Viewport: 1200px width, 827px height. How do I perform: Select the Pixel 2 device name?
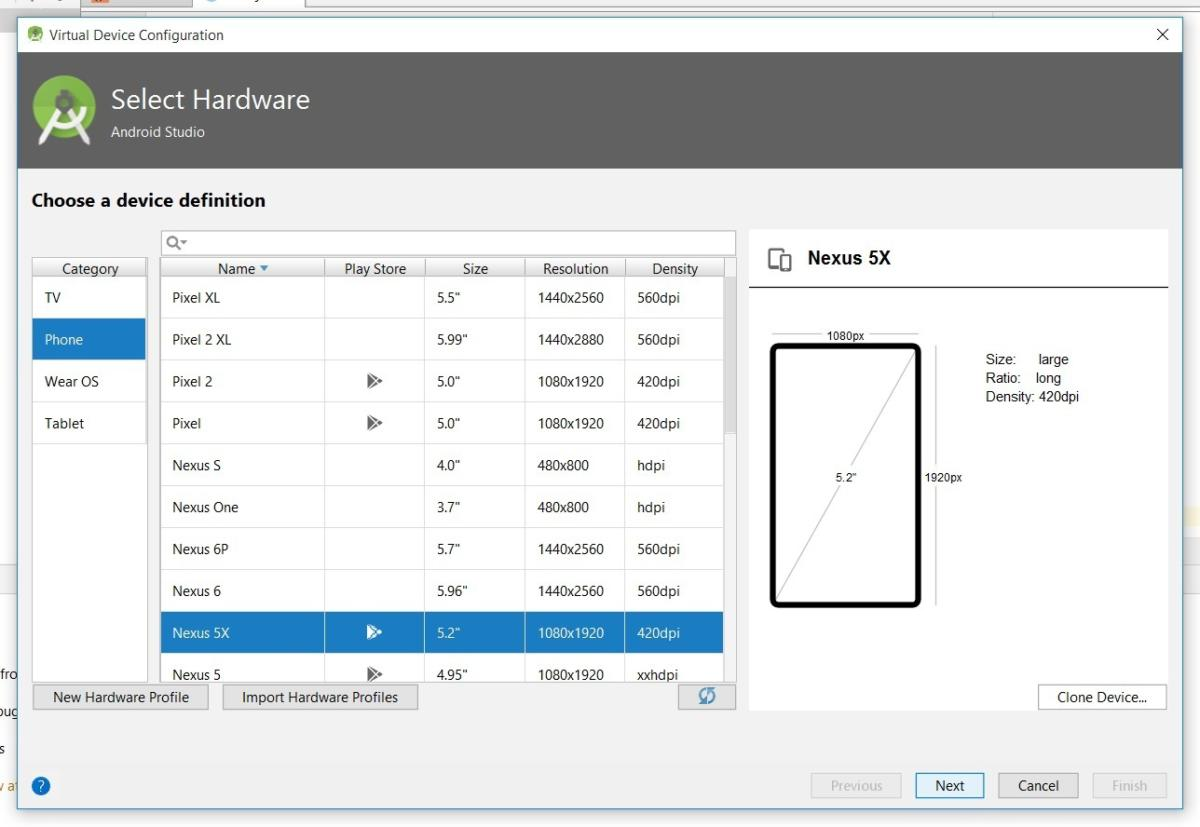[x=192, y=382]
